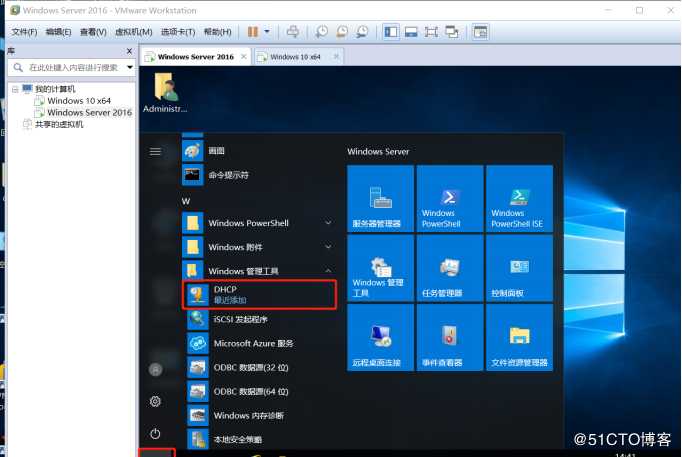
Task: Open 画图 Paint from the app list
Action: (x=259, y=151)
